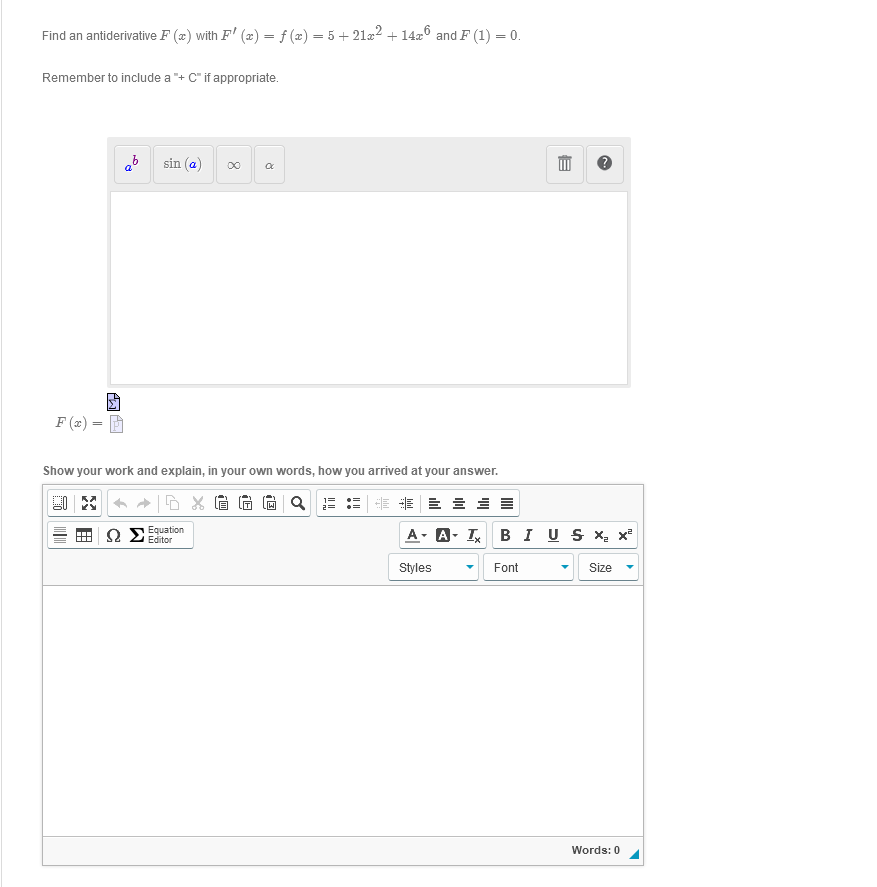Clear the math answer with the trash icon
Screen dimensions: 877x887
click(x=564, y=164)
